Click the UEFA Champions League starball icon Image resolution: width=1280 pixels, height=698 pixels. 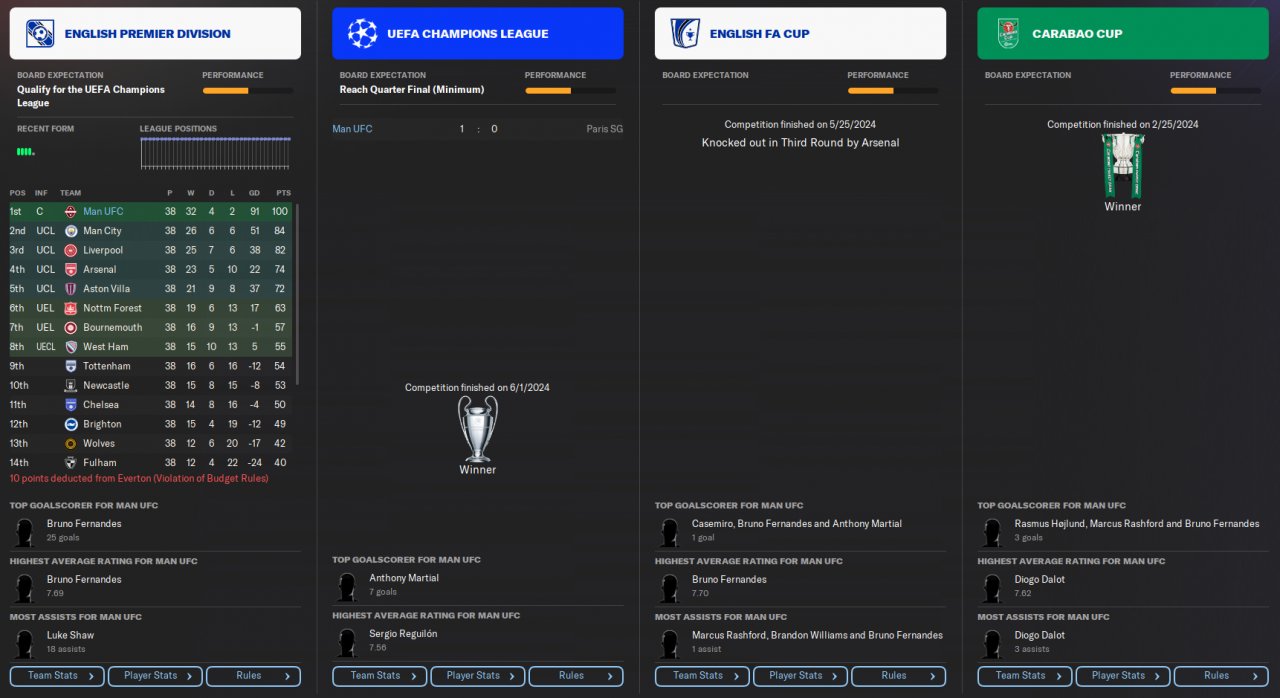362,34
